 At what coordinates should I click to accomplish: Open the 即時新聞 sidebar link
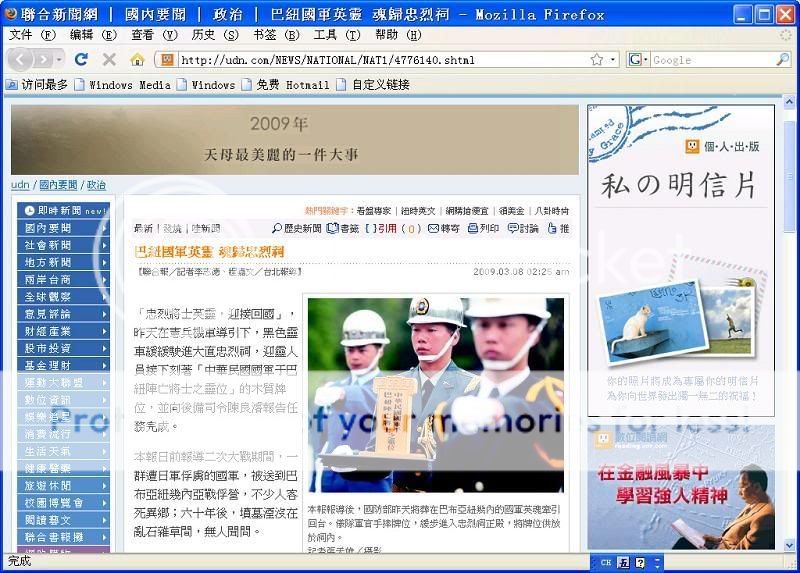tap(63, 211)
